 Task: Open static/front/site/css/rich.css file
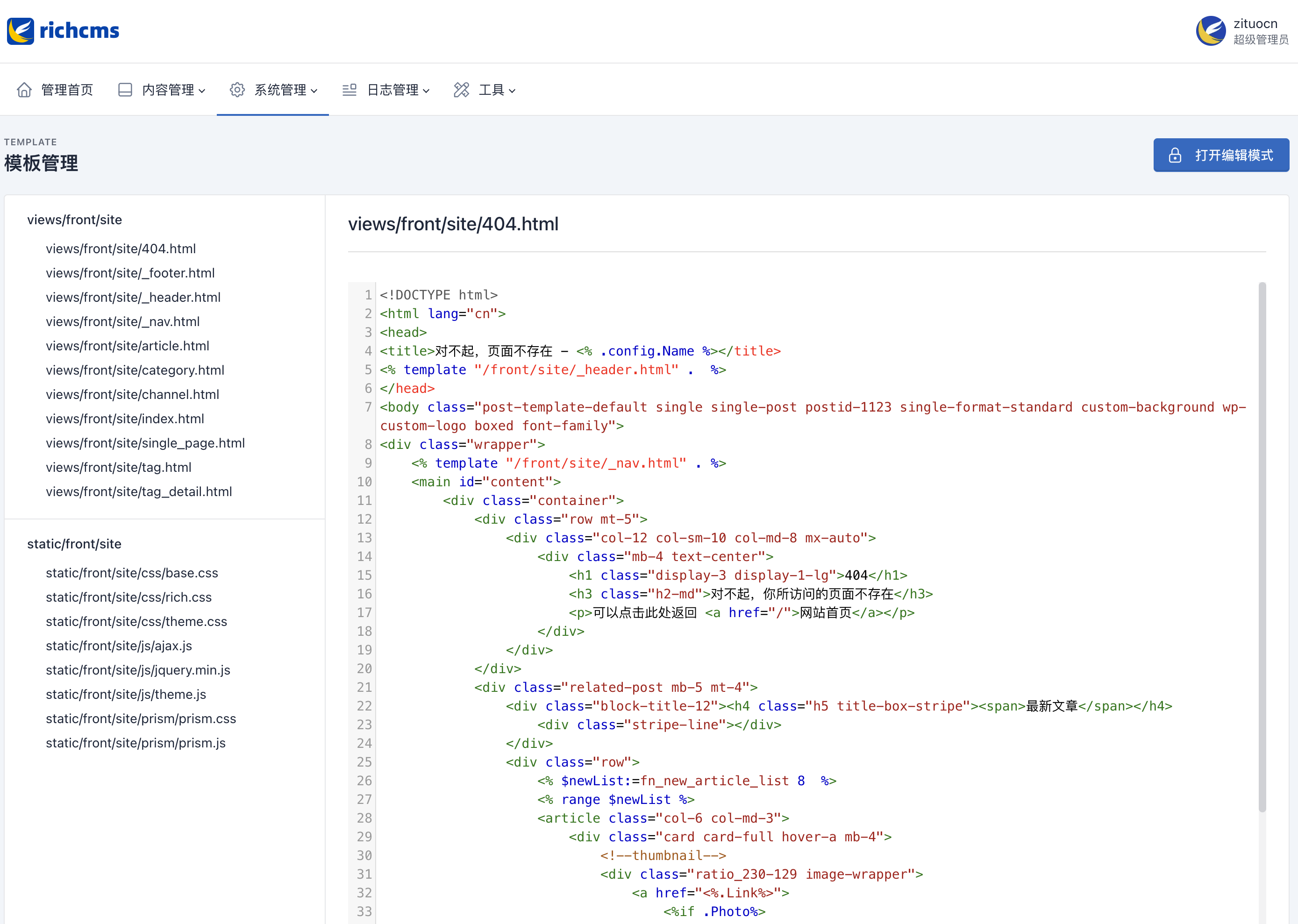tap(128, 597)
